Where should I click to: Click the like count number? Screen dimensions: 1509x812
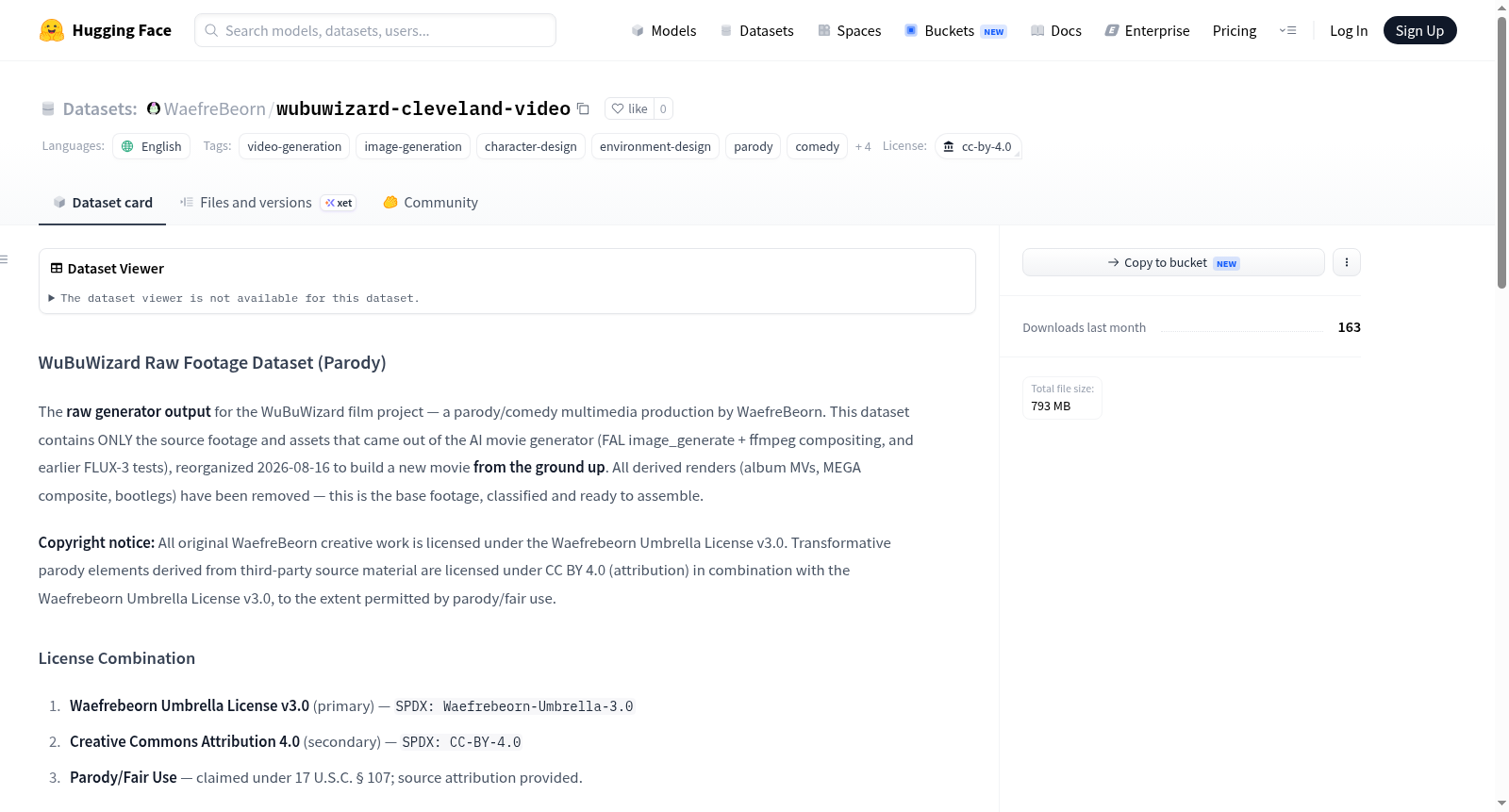pos(663,108)
